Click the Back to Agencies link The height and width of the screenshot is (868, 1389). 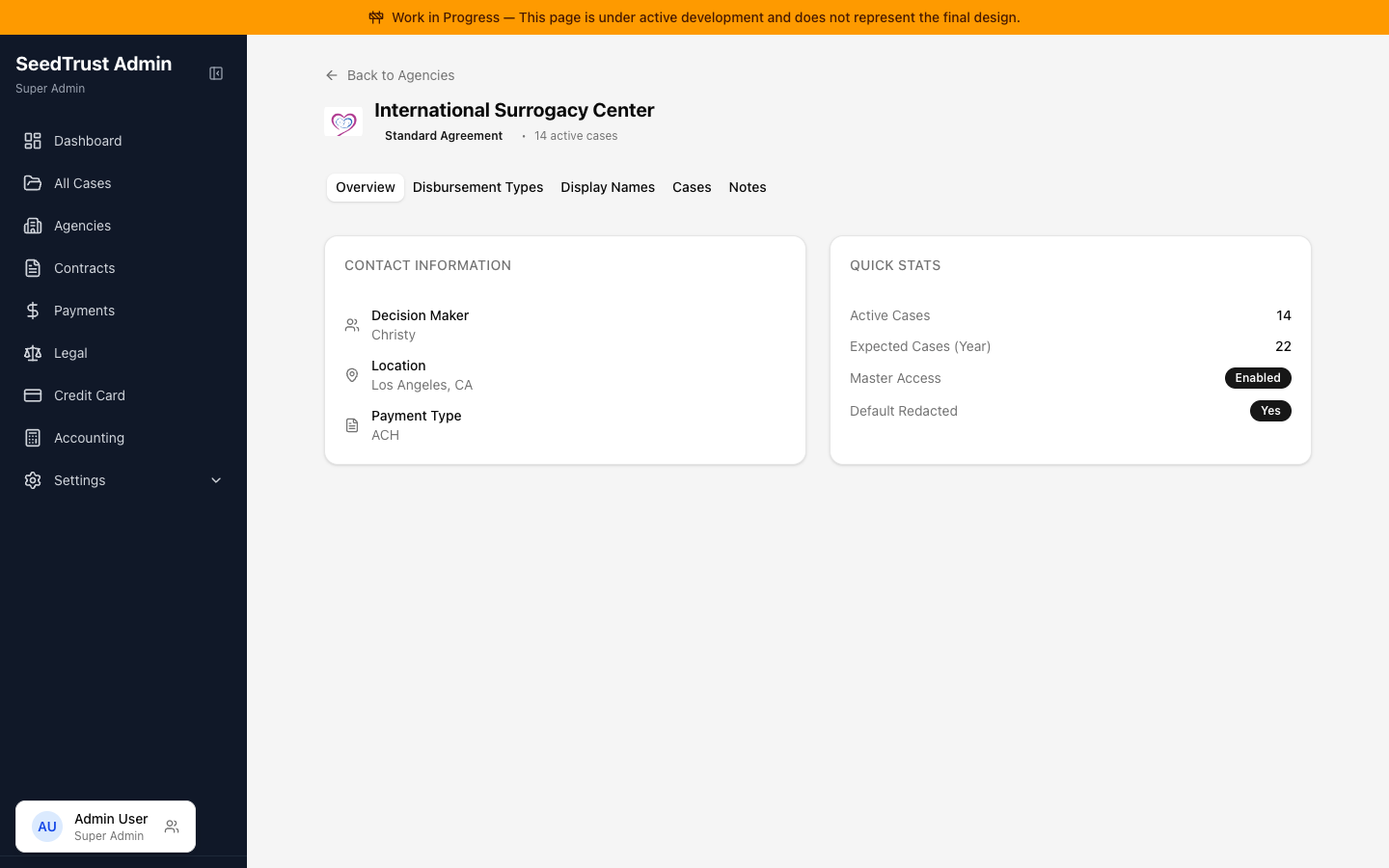(x=390, y=75)
